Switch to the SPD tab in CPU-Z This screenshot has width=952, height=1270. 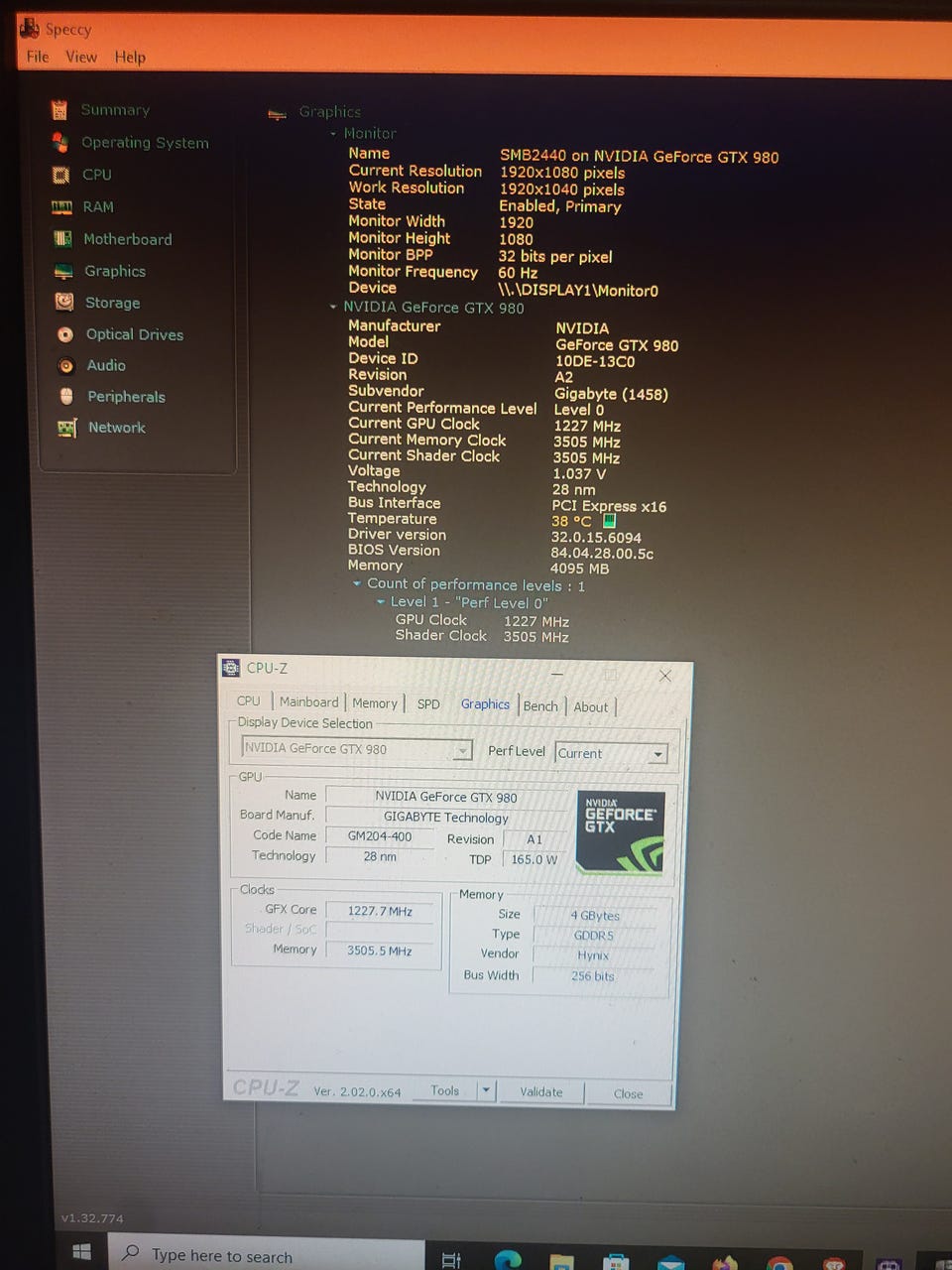[428, 703]
